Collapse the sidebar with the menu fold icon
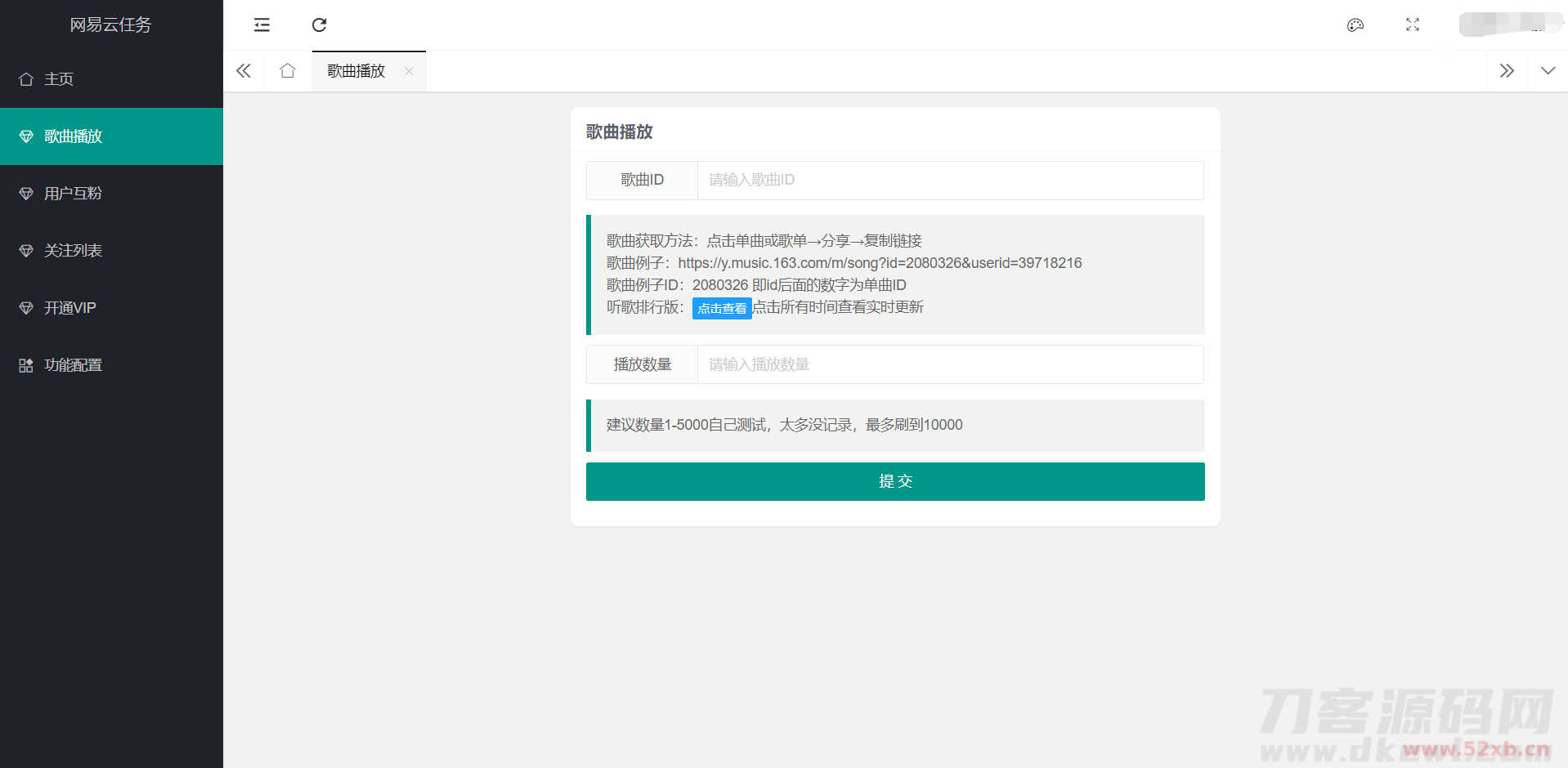Screen dimensions: 1568x768 click(262, 25)
